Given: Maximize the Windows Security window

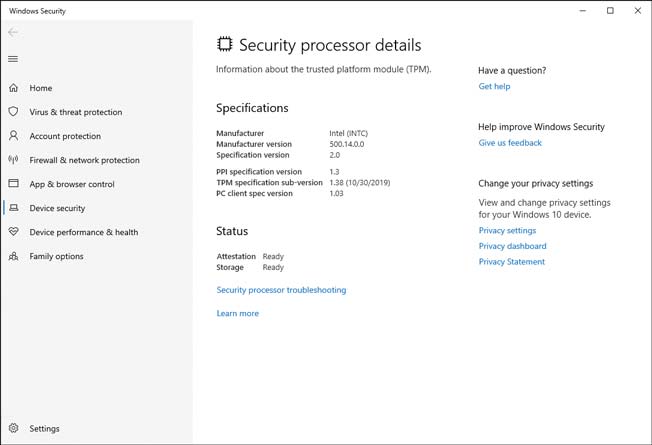Looking at the screenshot, I should (x=610, y=10).
